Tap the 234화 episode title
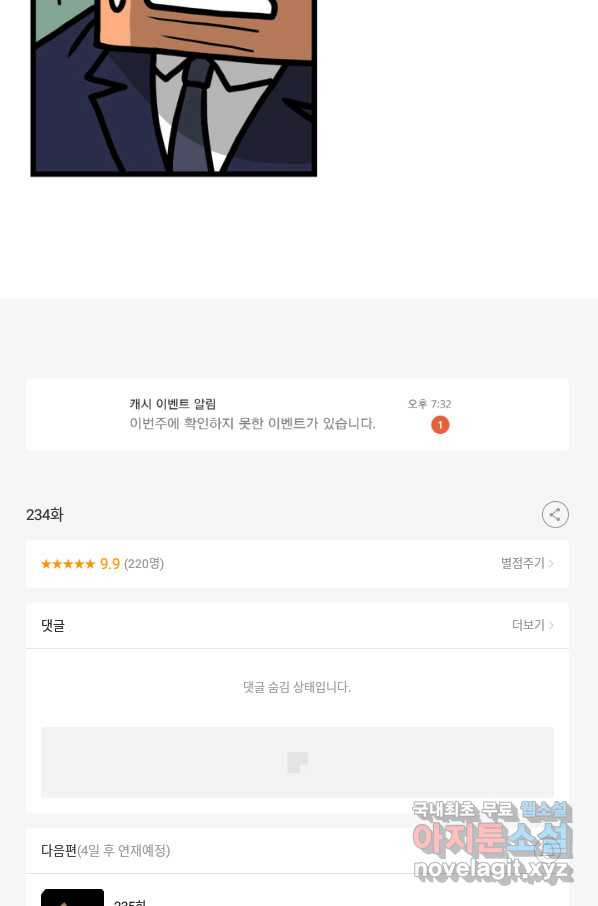598x906 pixels. pos(44,514)
